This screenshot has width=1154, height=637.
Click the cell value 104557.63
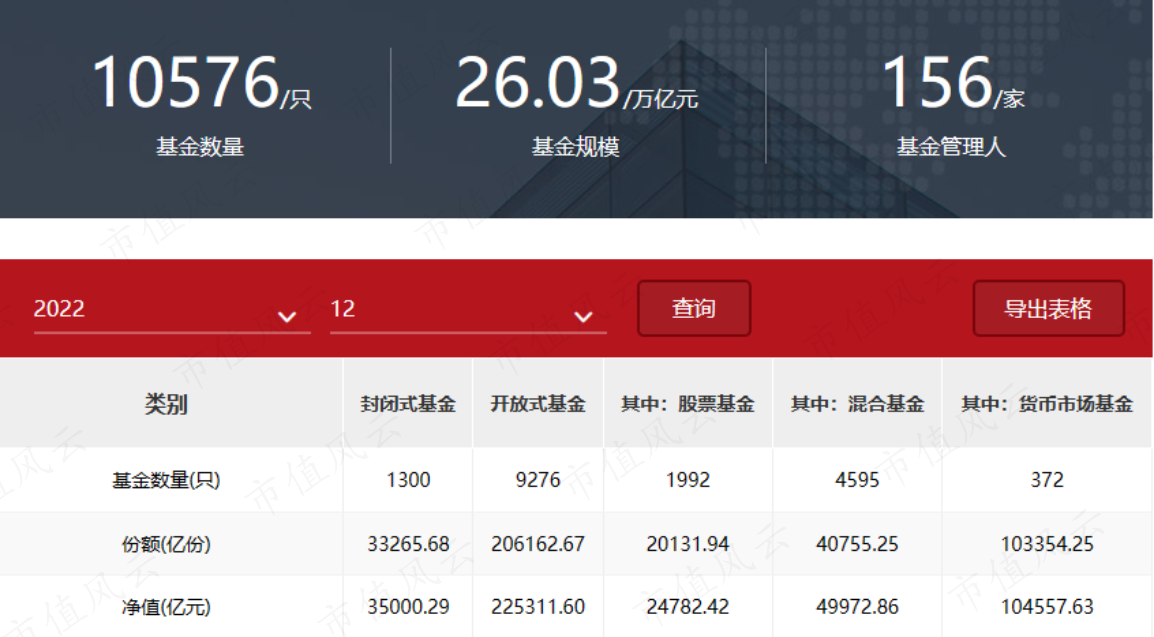1047,607
